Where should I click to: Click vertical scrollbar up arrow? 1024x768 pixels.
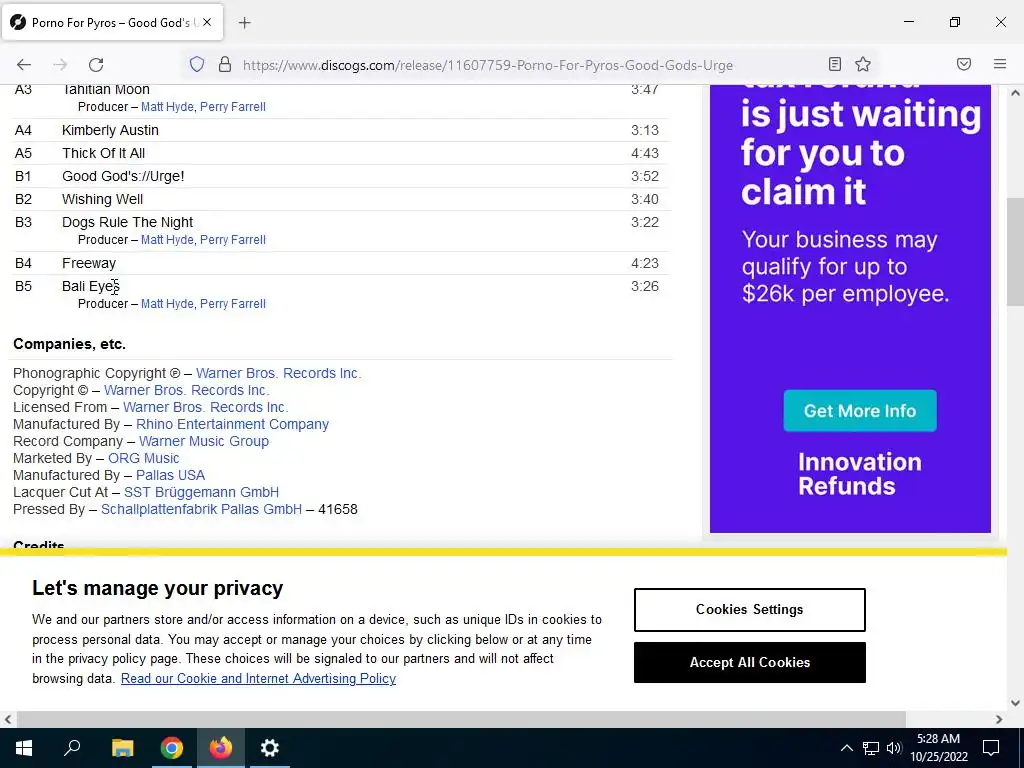pyautogui.click(x=1016, y=93)
